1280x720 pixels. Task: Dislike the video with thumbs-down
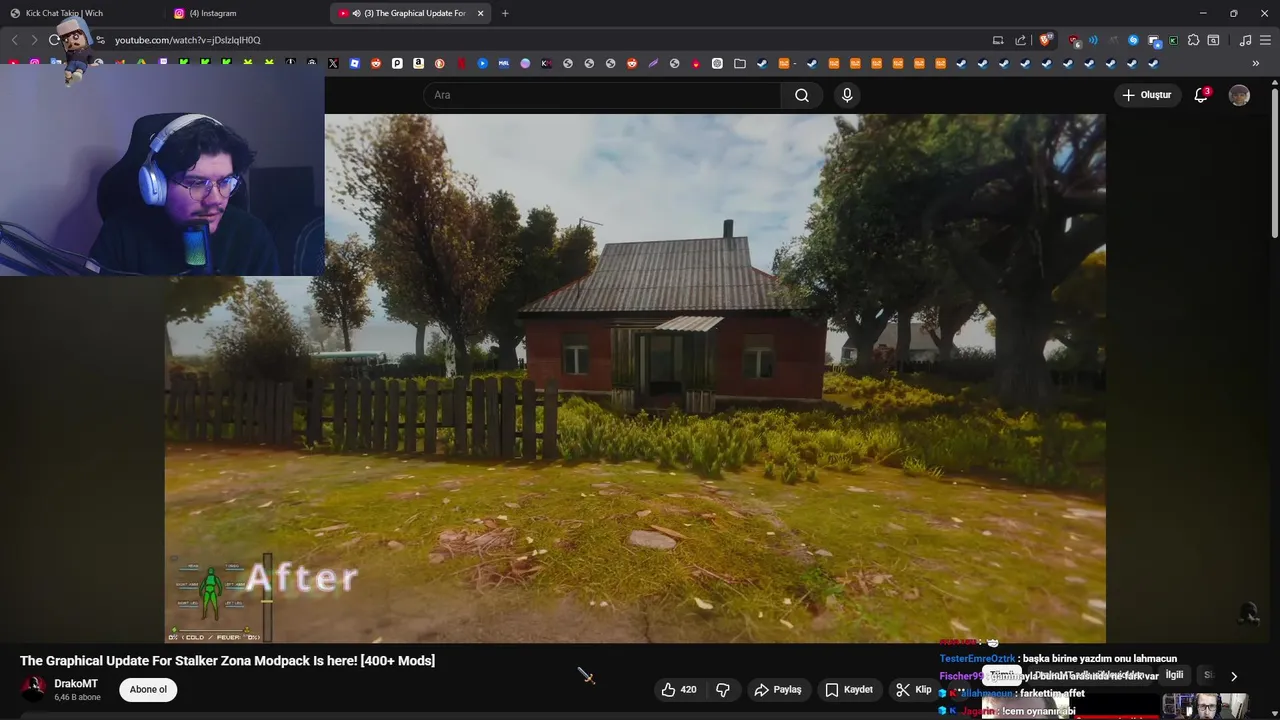[x=723, y=689]
